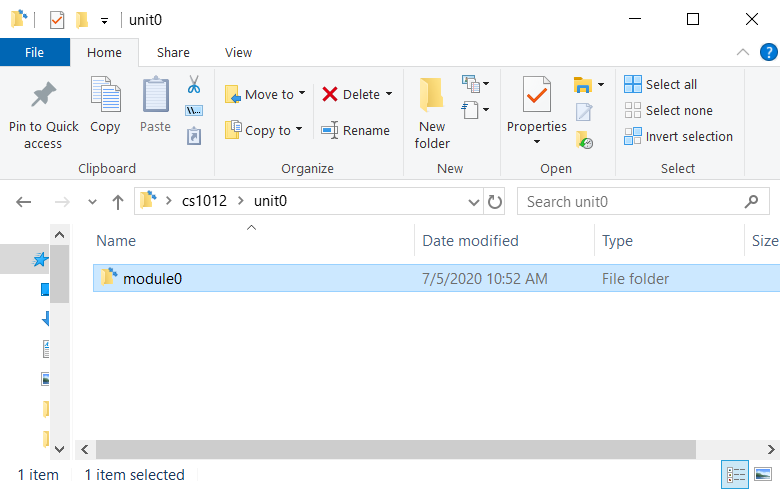Open the address bar history dropdown
The image size is (780, 489).
coord(474,202)
